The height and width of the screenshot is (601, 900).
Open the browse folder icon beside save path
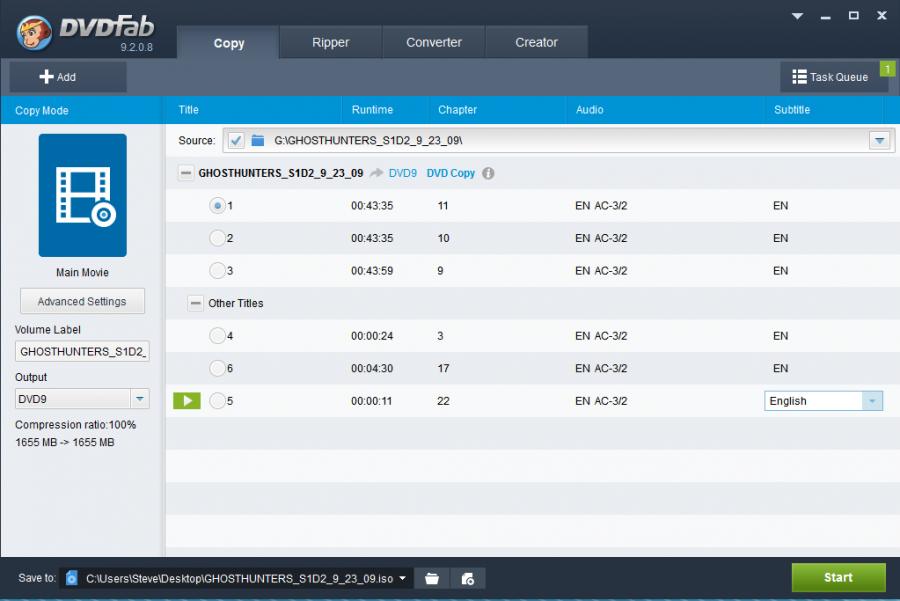point(432,578)
